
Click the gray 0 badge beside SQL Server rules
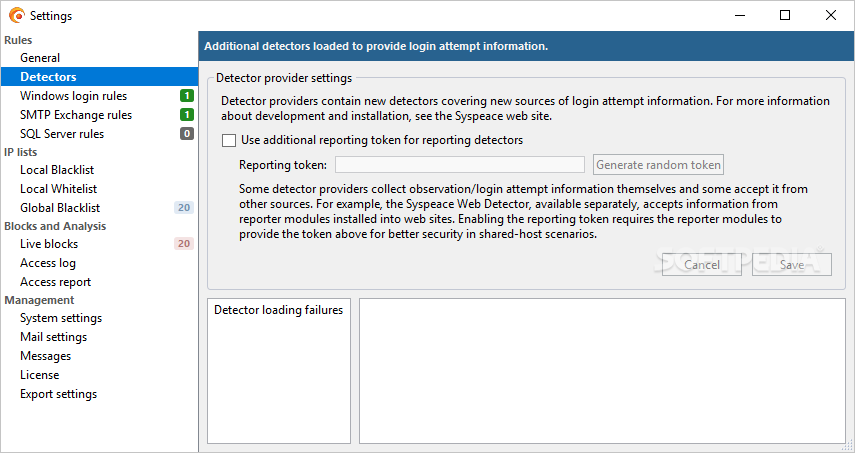[x=187, y=134]
